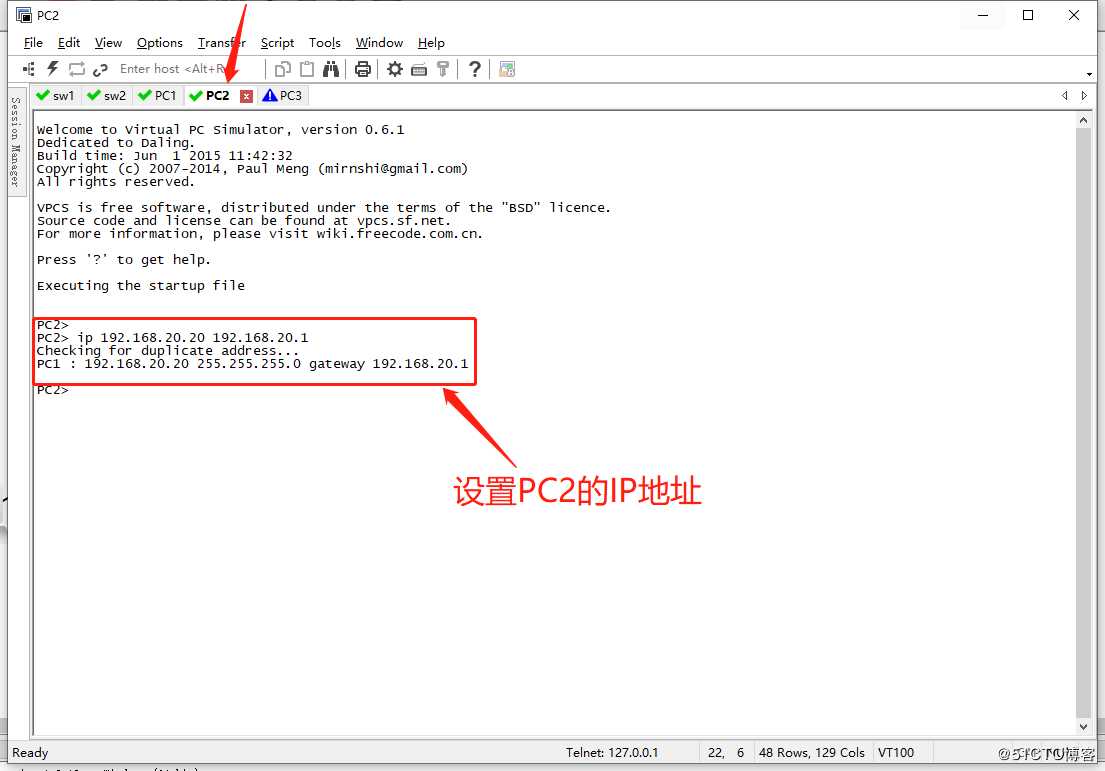The width and height of the screenshot is (1105, 771).
Task: Switch to the sw1 session tab
Action: coord(56,96)
